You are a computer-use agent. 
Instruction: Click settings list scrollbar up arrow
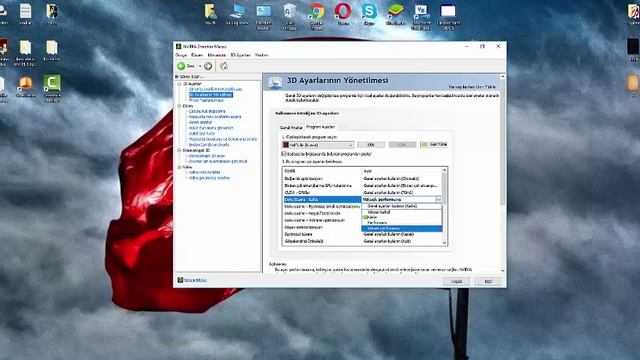click(444, 170)
